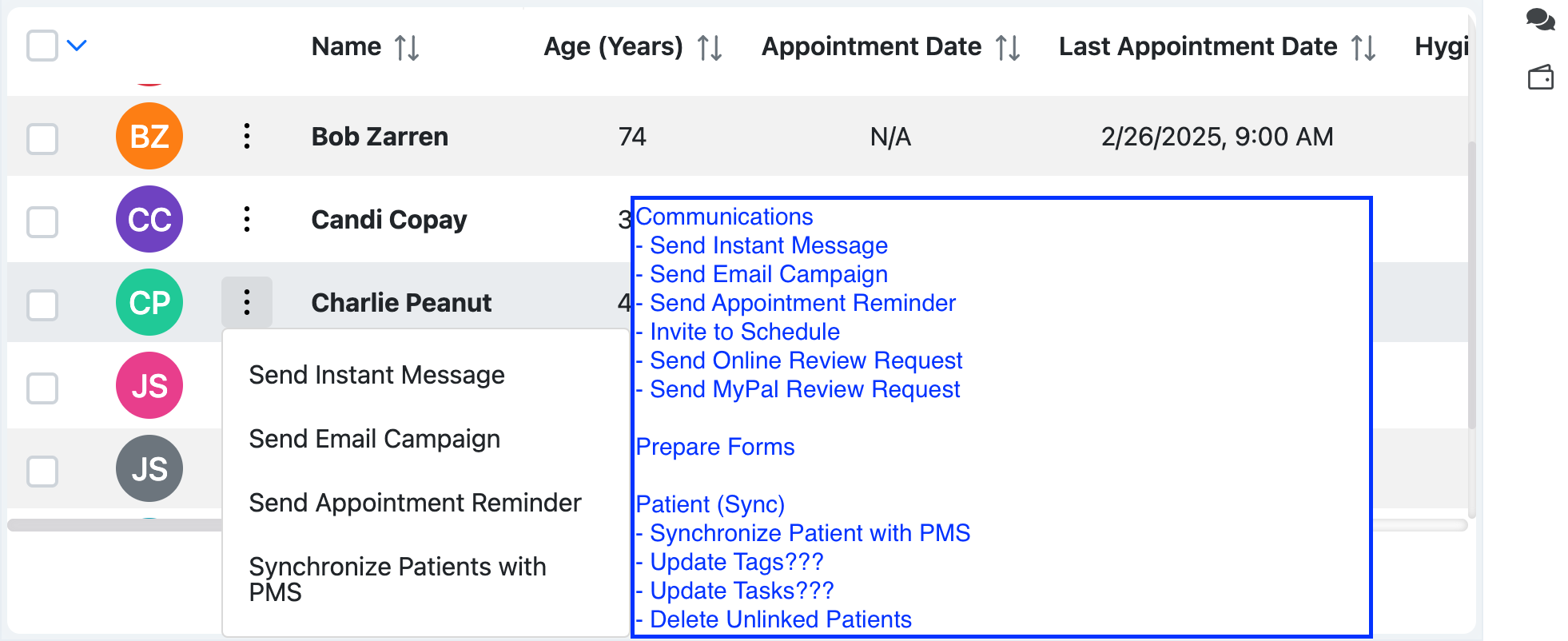Open Bob Zarren's three-dot actions menu
1568x641 pixels.
click(x=247, y=137)
